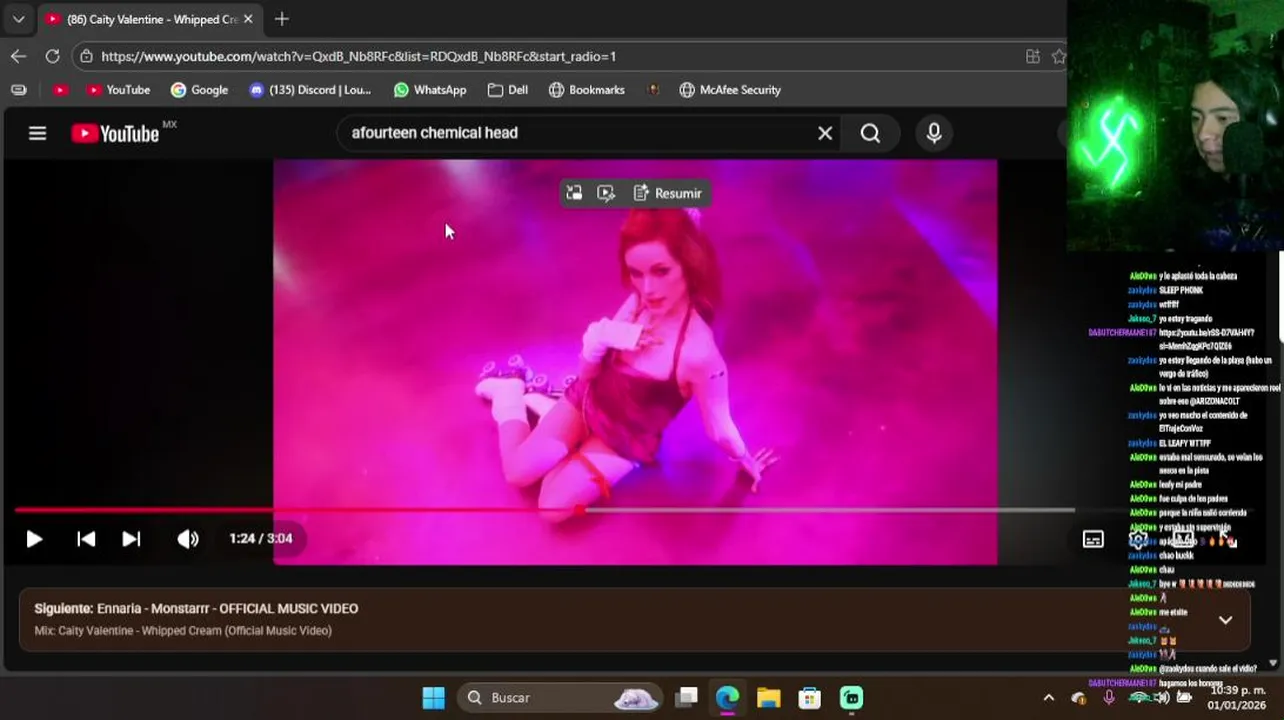Mute the video volume
Viewport: 1284px width, 720px height.
click(x=188, y=539)
